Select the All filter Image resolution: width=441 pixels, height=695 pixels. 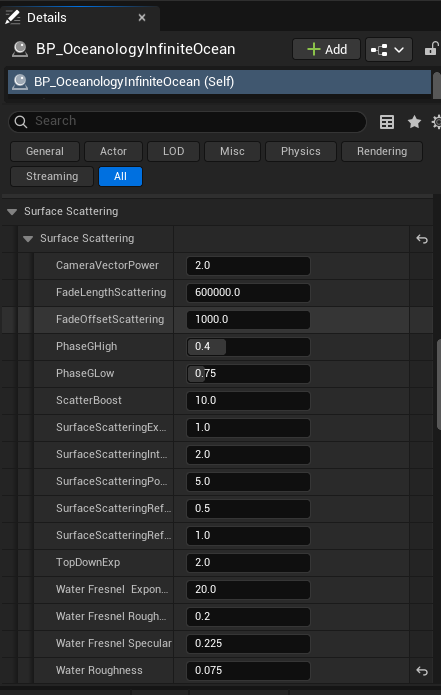[x=120, y=176]
